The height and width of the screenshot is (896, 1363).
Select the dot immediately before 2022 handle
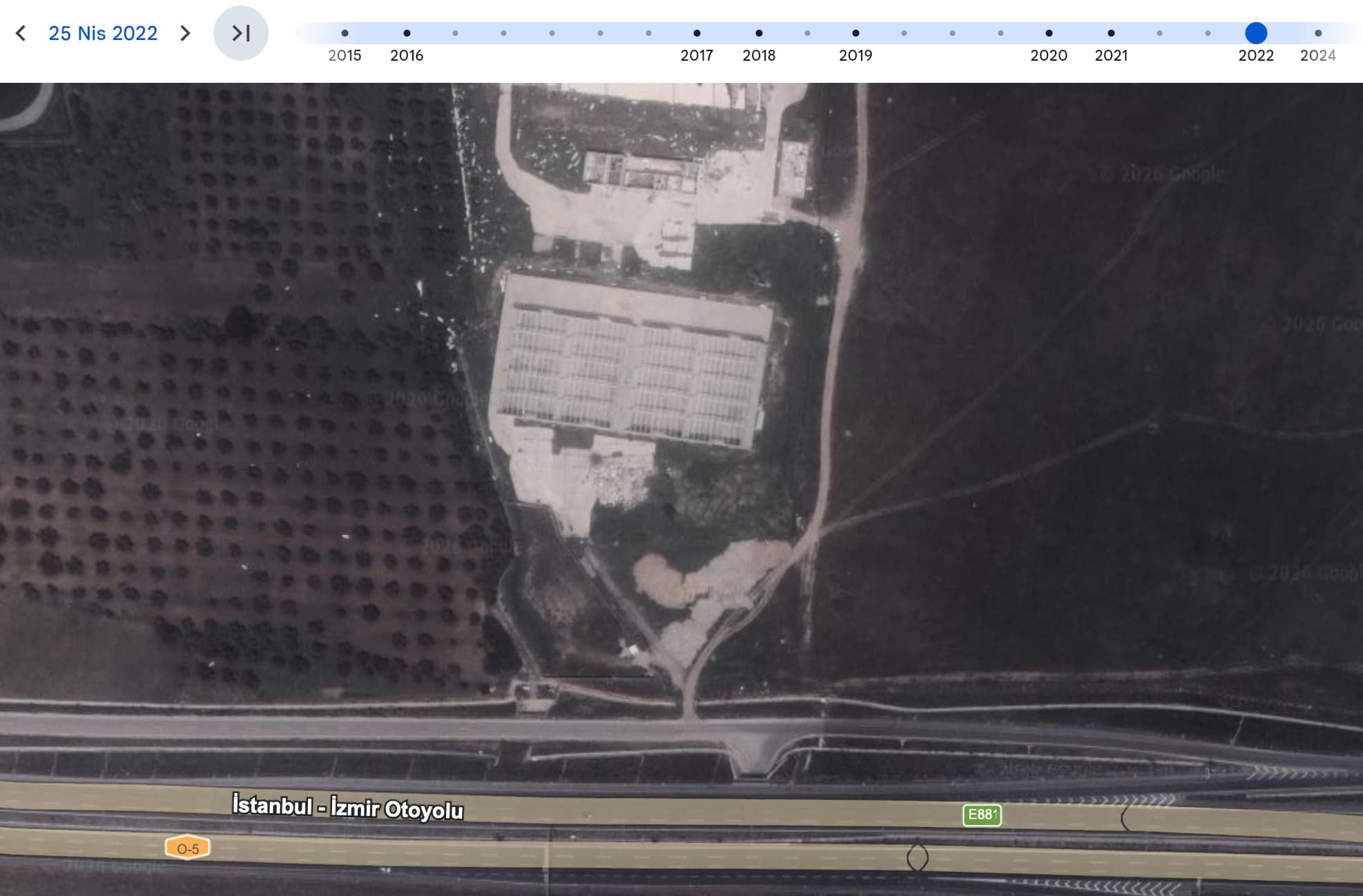(1208, 33)
